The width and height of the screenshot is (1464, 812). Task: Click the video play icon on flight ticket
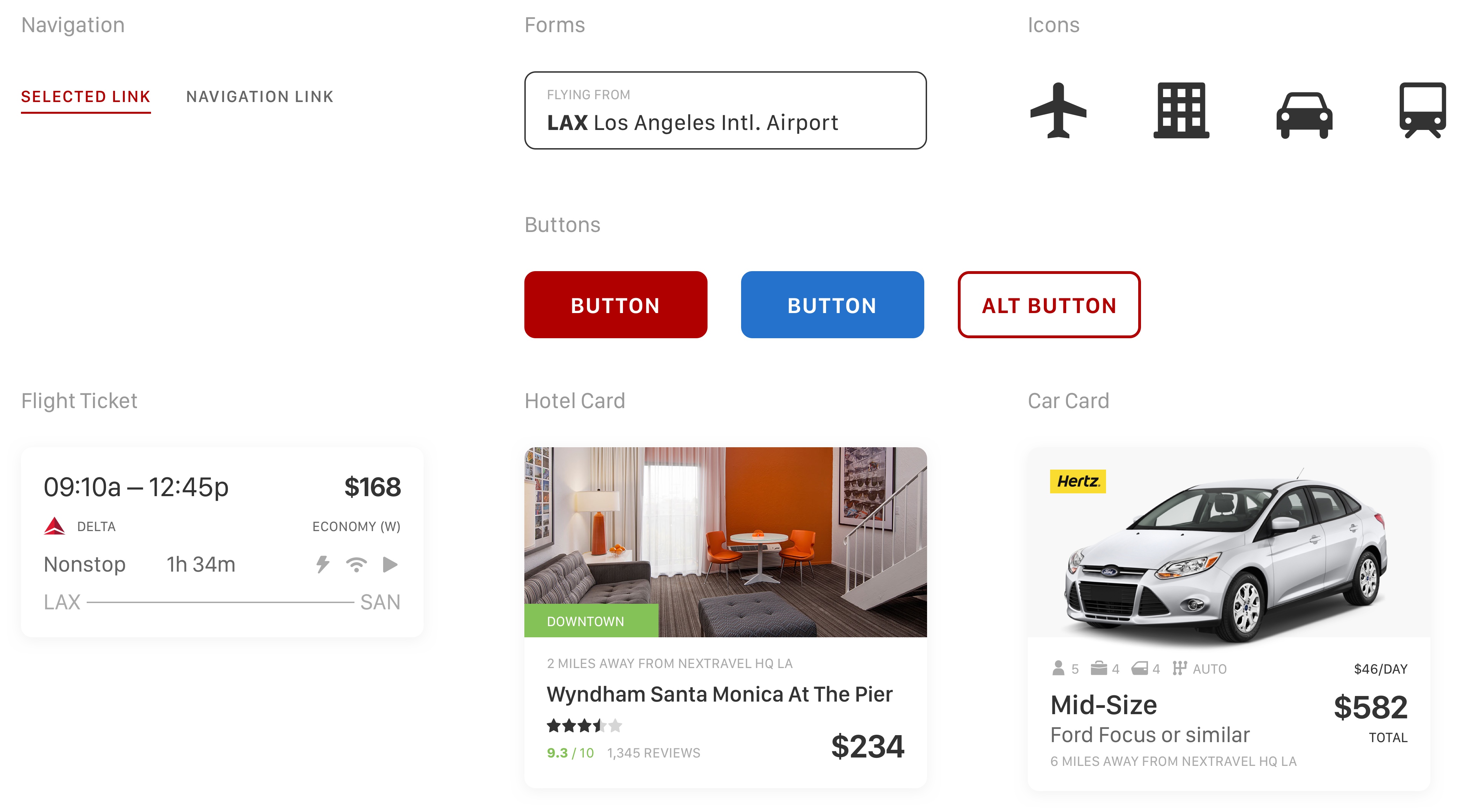tap(390, 564)
